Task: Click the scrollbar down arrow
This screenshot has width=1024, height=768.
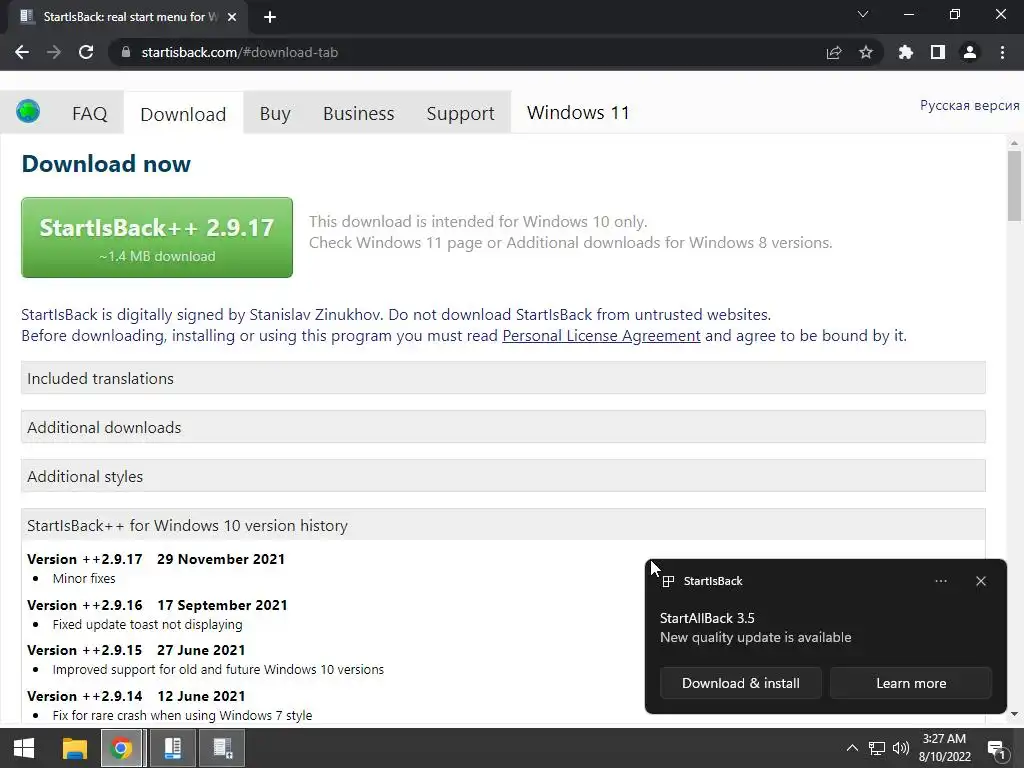Action: point(1014,714)
